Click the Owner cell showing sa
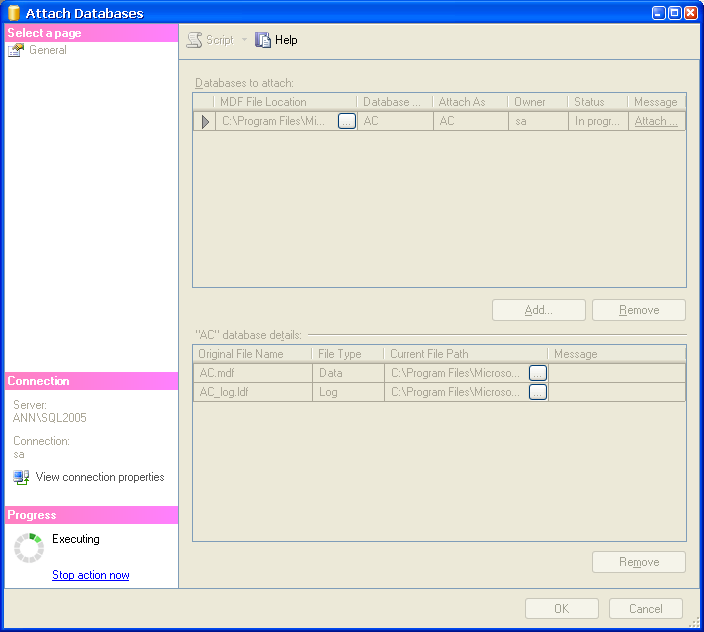This screenshot has width=704, height=632. (537, 121)
